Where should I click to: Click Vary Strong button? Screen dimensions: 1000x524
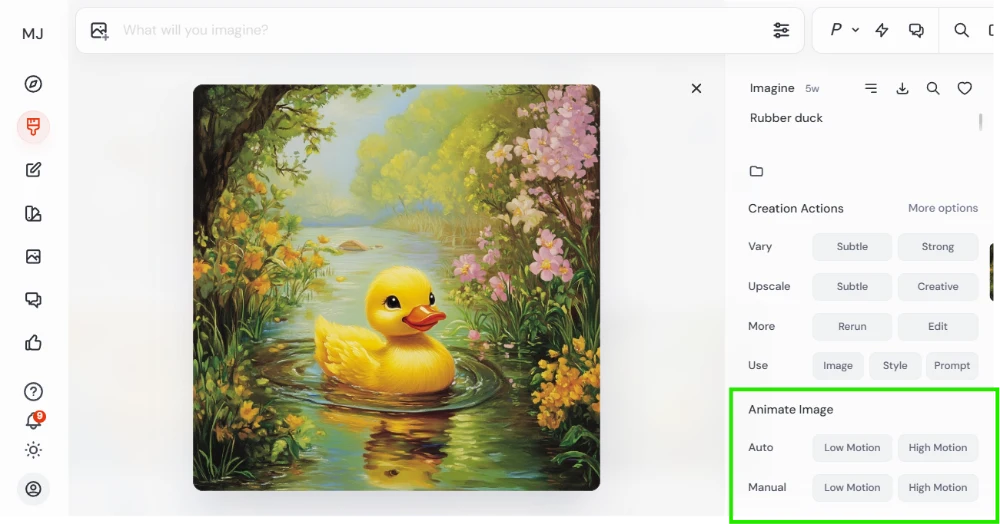[938, 247]
